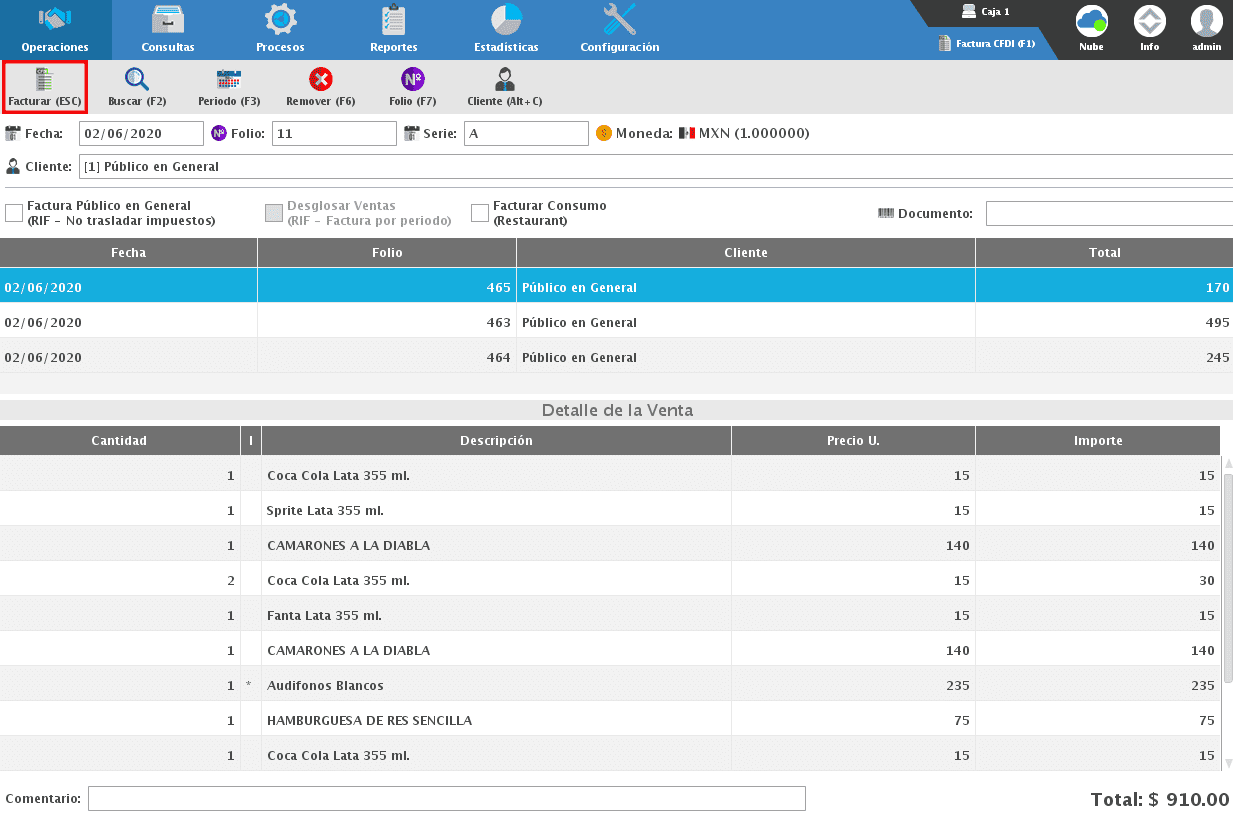
Task: Open the Buscar (F2) search tool
Action: click(x=137, y=86)
